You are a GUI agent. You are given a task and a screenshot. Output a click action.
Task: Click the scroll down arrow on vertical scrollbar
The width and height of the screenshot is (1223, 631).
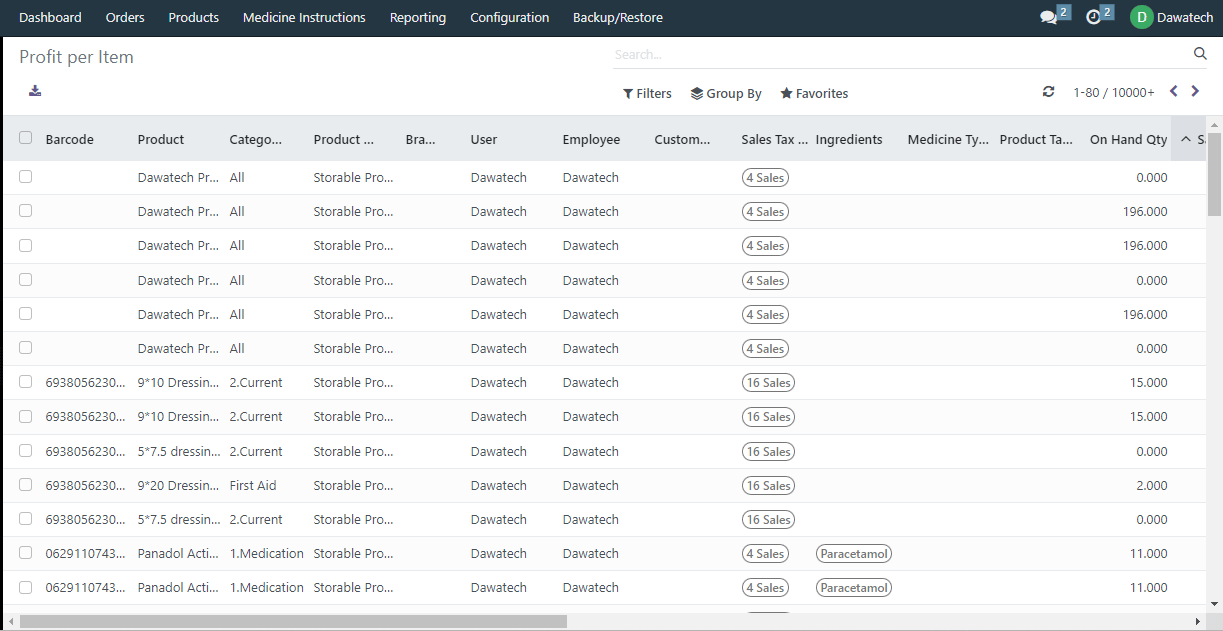1214,602
